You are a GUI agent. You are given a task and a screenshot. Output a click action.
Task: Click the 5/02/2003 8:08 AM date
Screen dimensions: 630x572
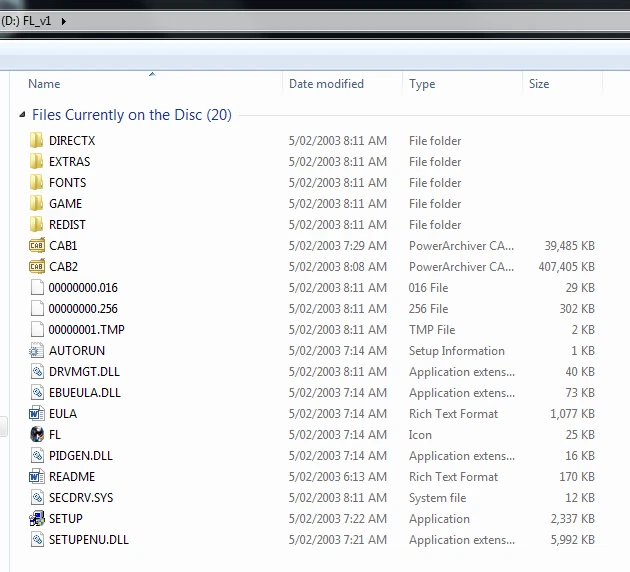pyautogui.click(x=338, y=266)
